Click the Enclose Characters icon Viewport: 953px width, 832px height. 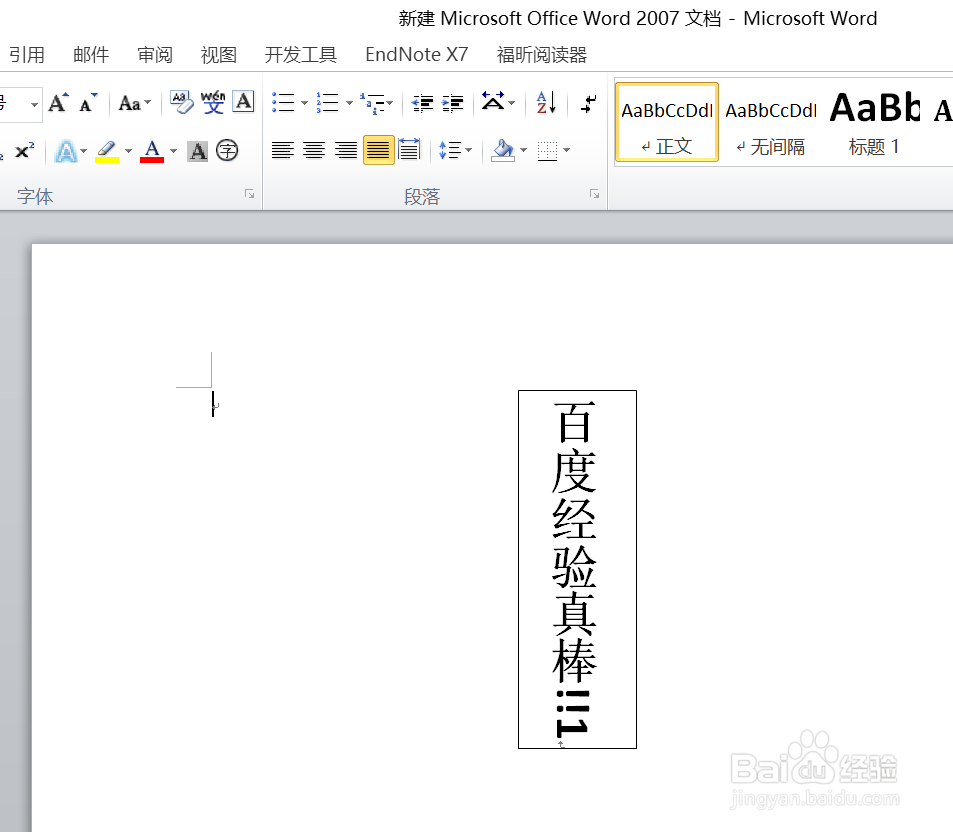(228, 150)
